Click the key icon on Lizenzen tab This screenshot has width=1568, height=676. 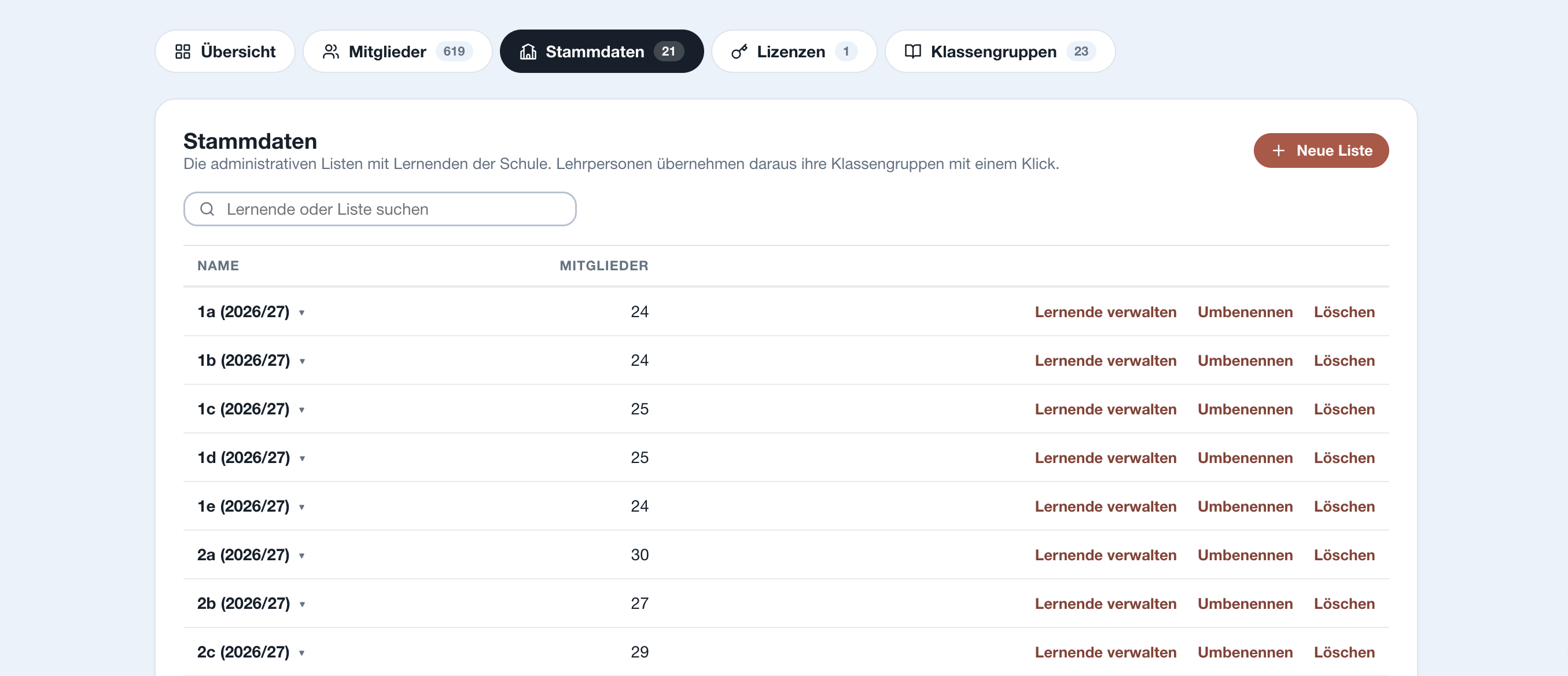[x=739, y=51]
